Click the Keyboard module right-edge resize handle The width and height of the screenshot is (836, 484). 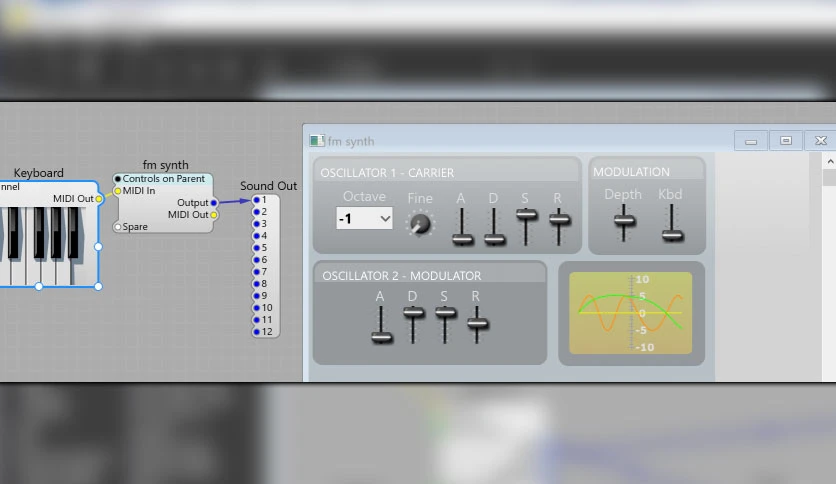pyautogui.click(x=98, y=247)
